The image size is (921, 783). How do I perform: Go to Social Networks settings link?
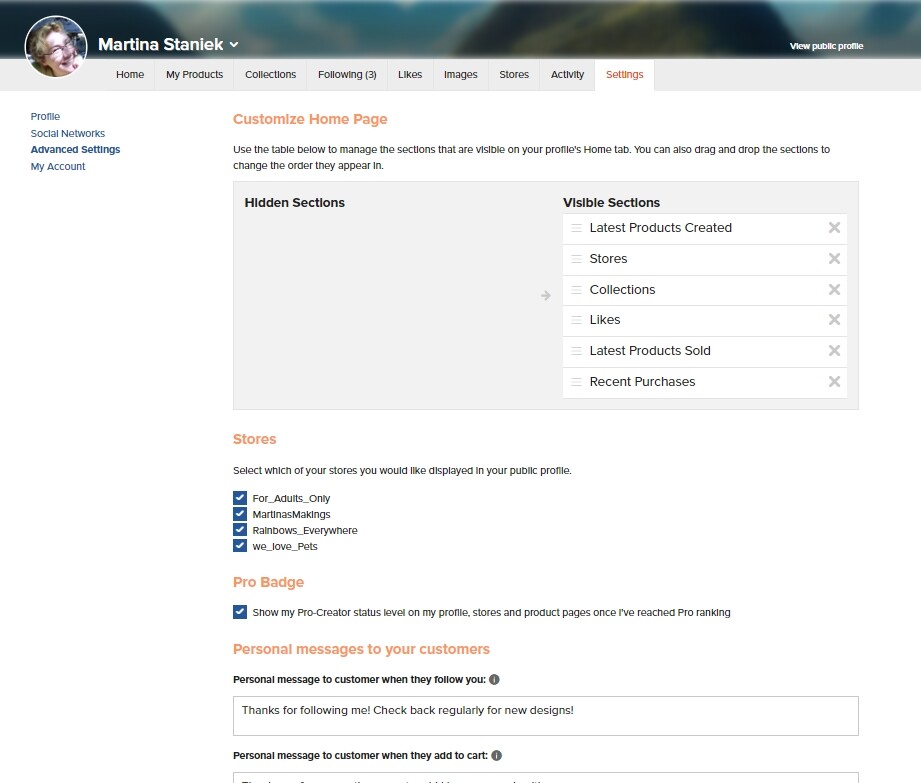click(68, 133)
